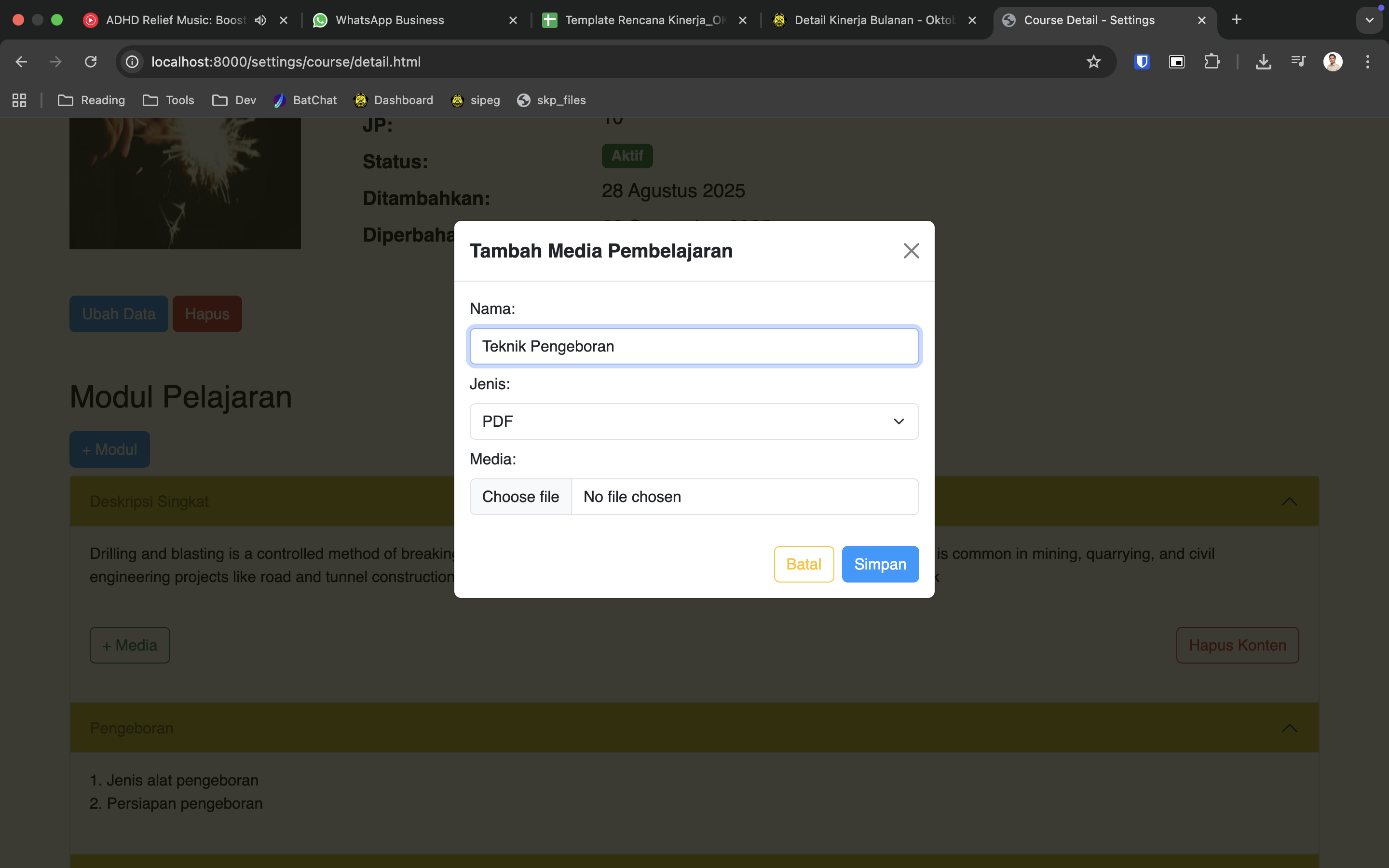Image resolution: width=1389 pixels, height=868 pixels.
Task: Focus the Nama text field
Action: tap(694, 346)
